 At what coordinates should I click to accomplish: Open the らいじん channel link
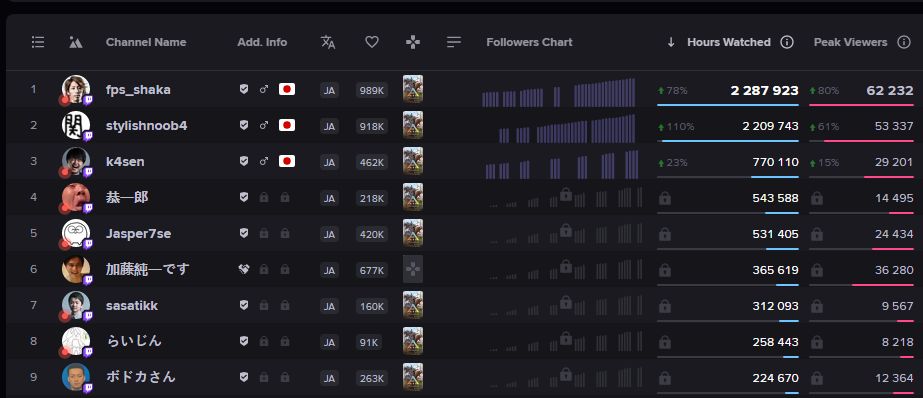click(x=134, y=341)
